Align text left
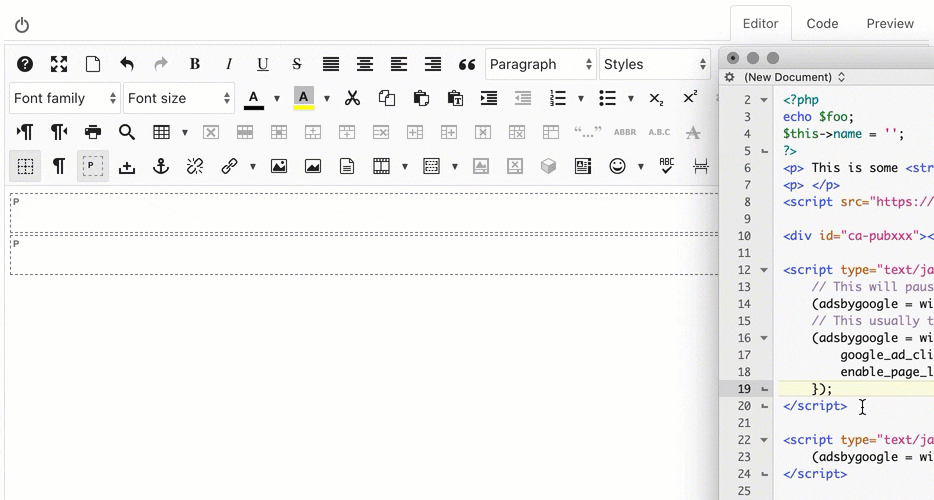 pyautogui.click(x=398, y=64)
